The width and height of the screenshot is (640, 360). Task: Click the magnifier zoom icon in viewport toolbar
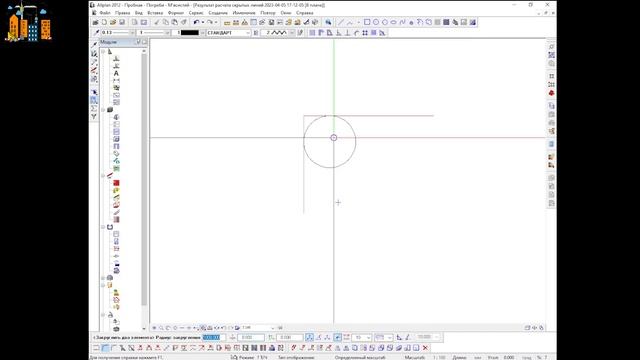161,328
